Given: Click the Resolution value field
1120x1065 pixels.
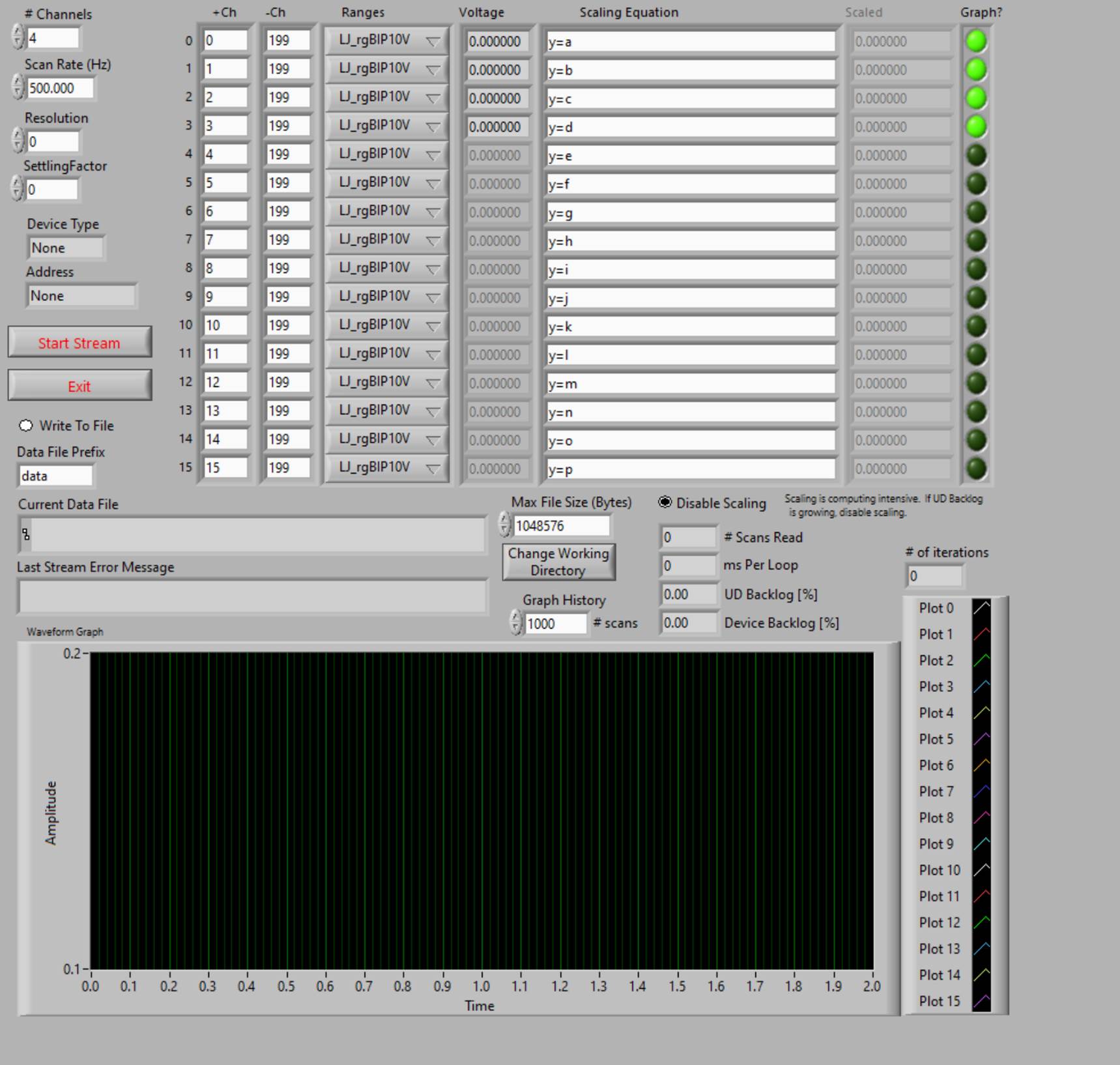Looking at the screenshot, I should coord(52,141).
